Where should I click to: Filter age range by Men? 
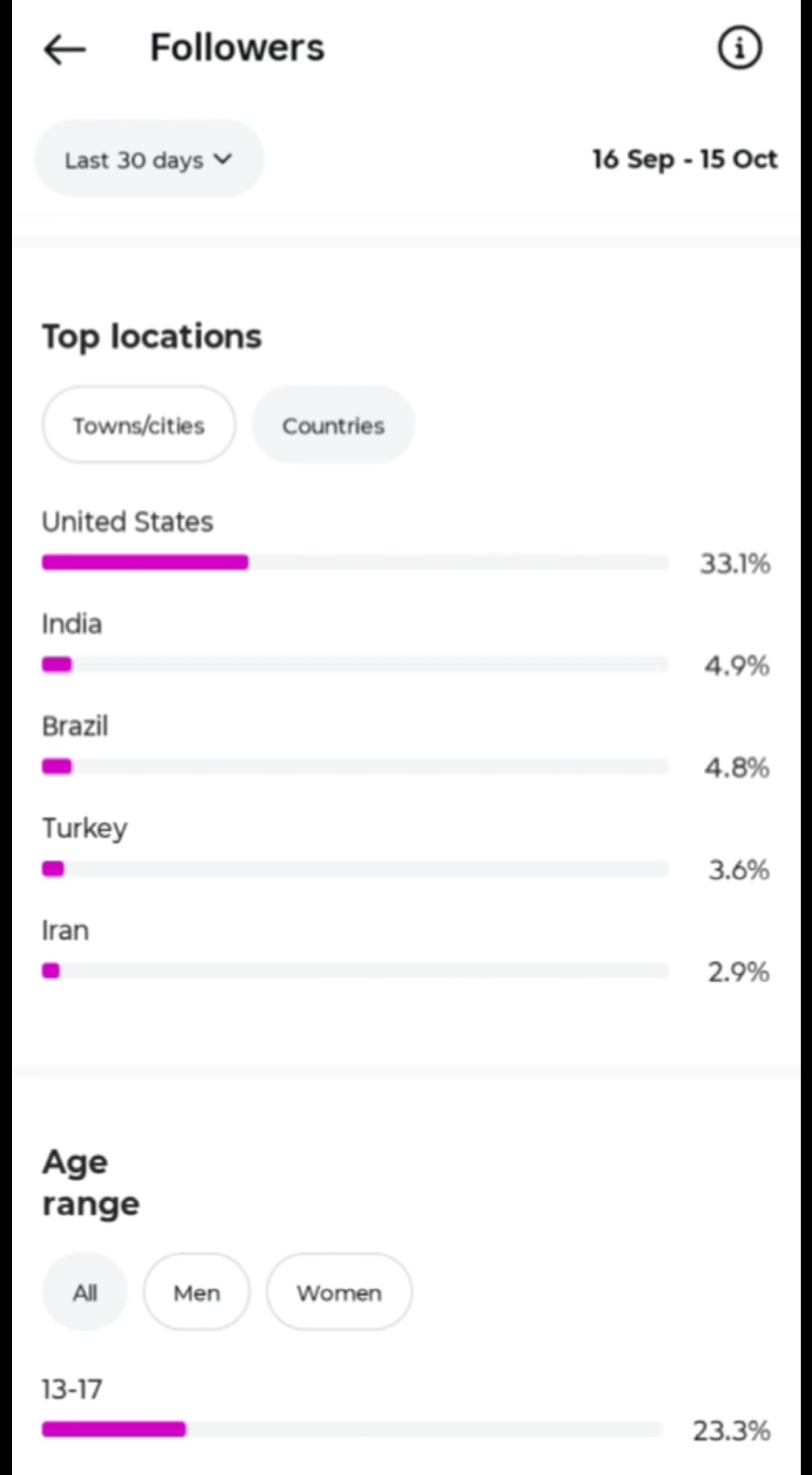(x=196, y=1292)
